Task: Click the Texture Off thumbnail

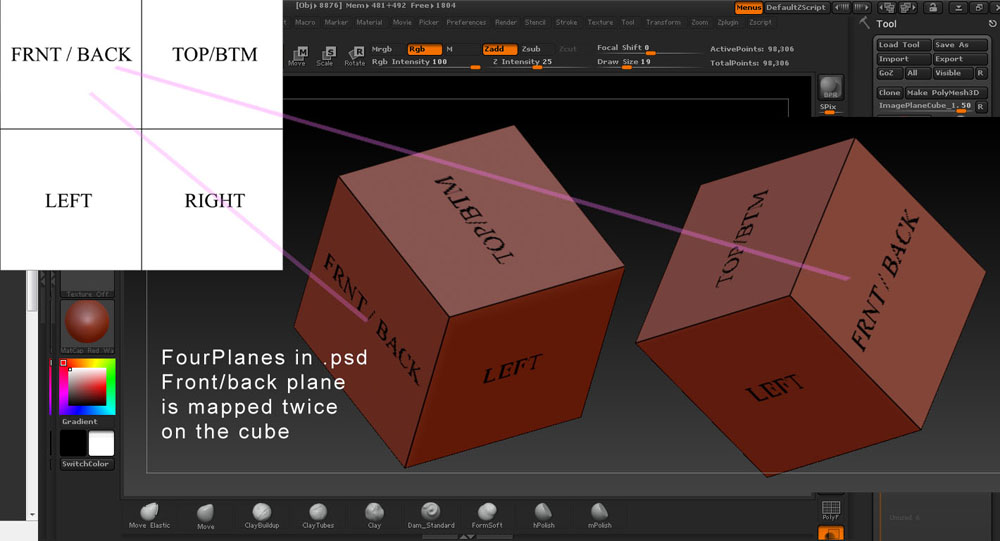Action: pyautogui.click(x=87, y=284)
